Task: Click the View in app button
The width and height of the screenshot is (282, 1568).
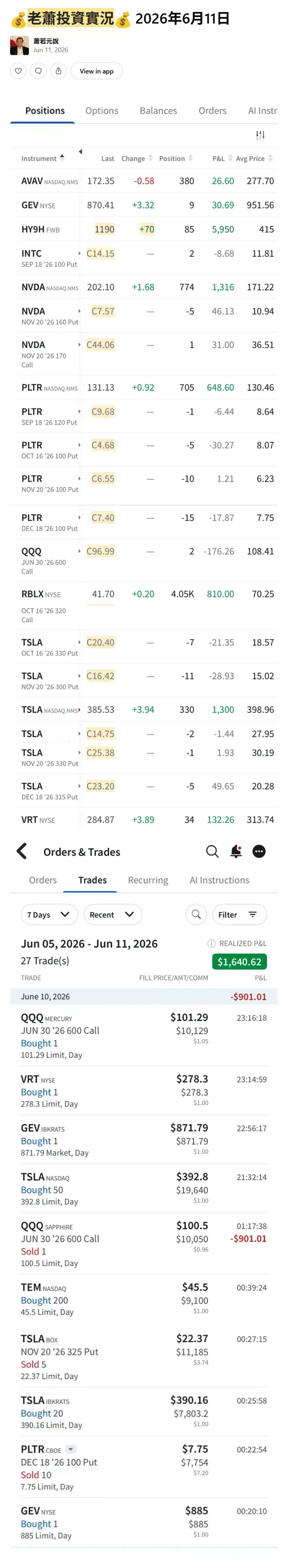Action: [97, 71]
